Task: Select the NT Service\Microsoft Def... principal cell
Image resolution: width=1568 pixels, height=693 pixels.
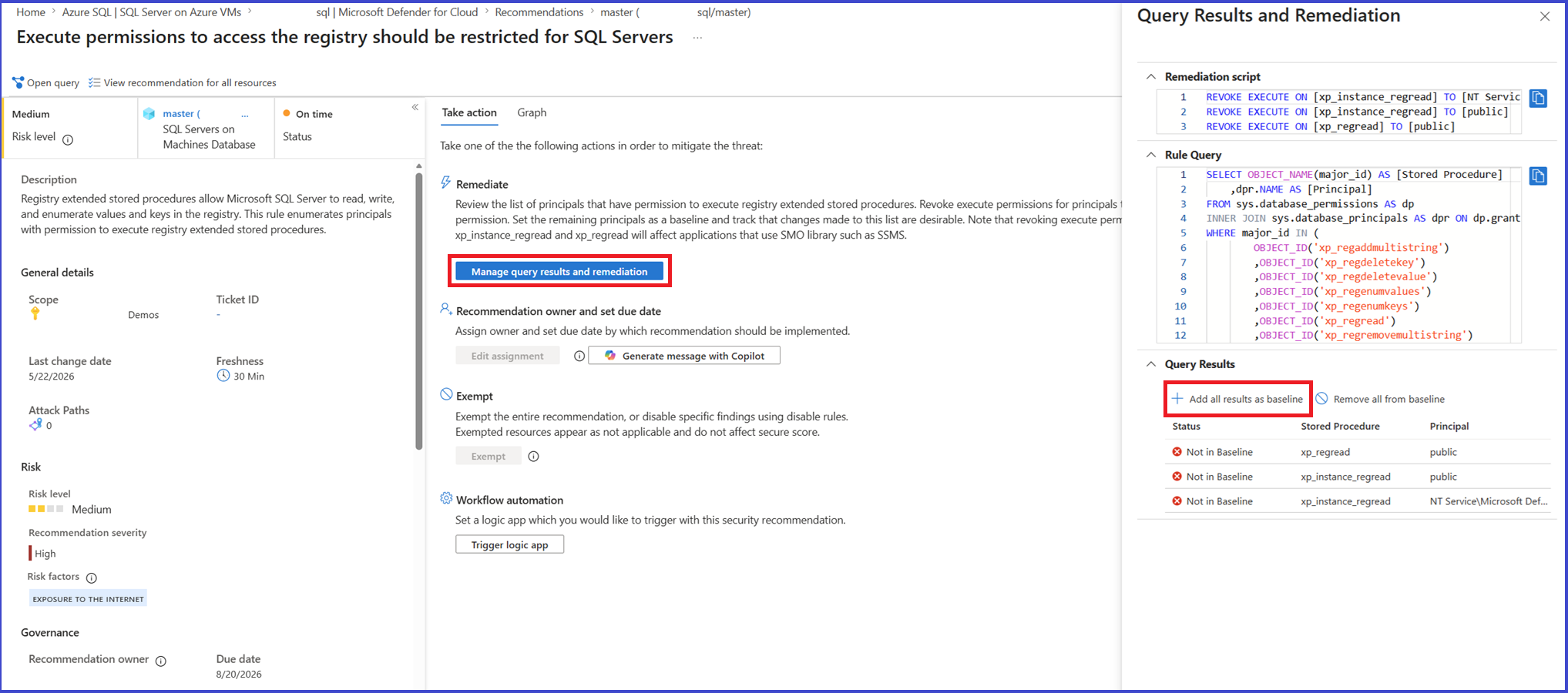Action: click(1489, 501)
